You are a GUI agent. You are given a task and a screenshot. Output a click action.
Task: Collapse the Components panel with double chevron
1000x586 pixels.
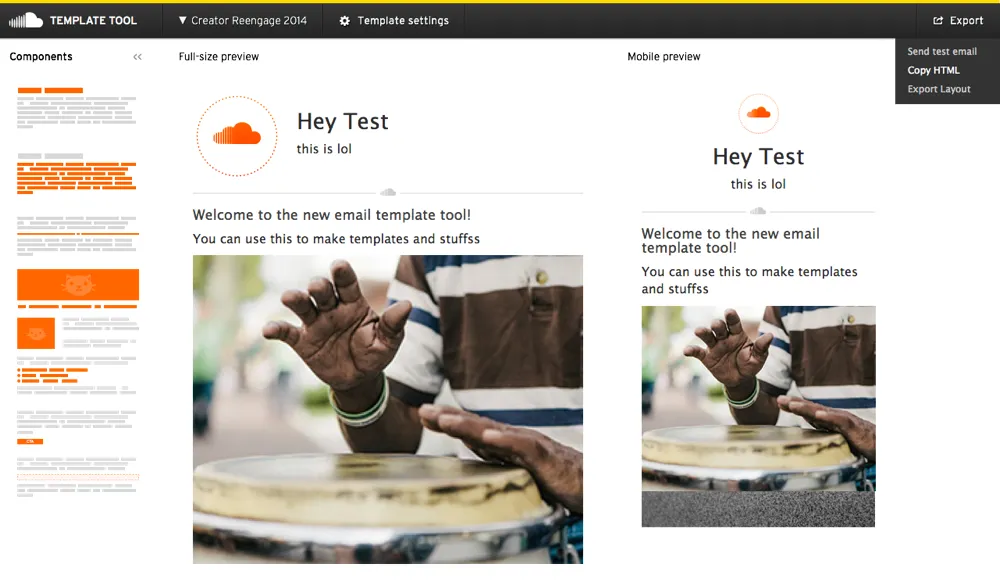(138, 57)
